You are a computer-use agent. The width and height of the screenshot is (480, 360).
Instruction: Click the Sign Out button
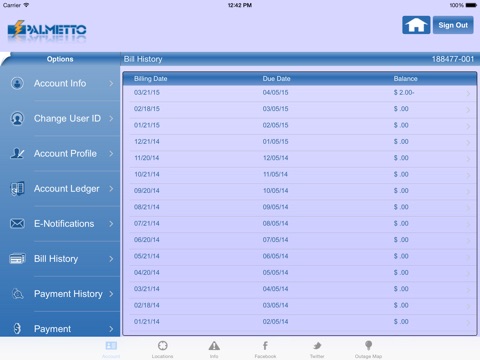(x=453, y=25)
